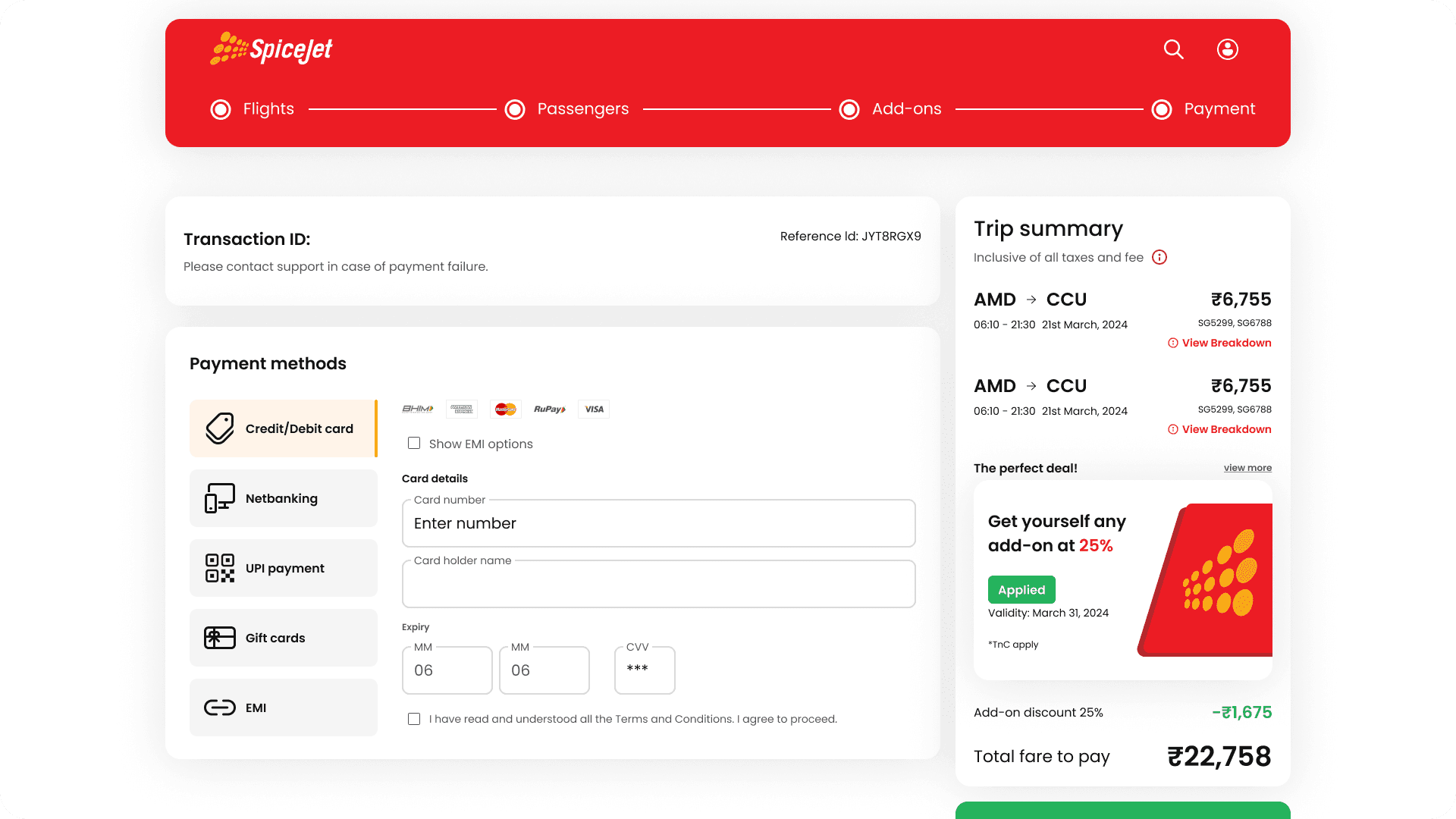Click the green Applied button
This screenshot has height=819, width=1456.
1021,590
